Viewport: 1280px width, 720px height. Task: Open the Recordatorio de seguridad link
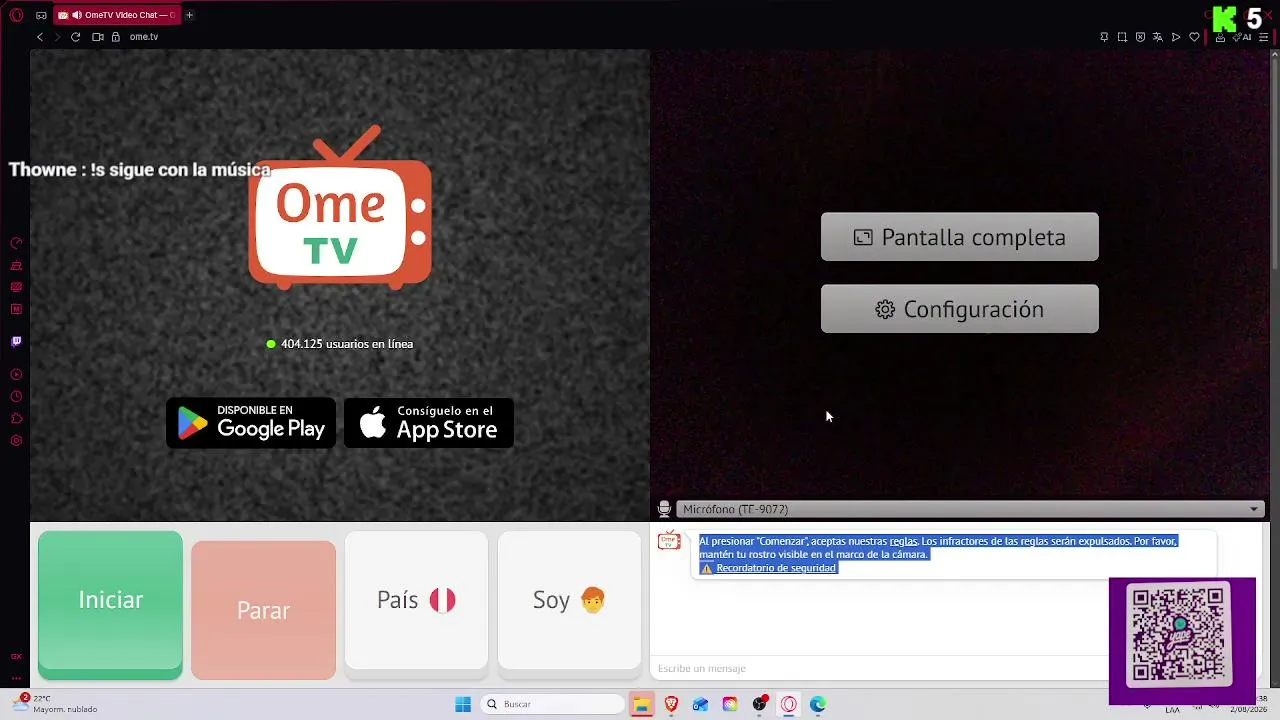click(775, 568)
